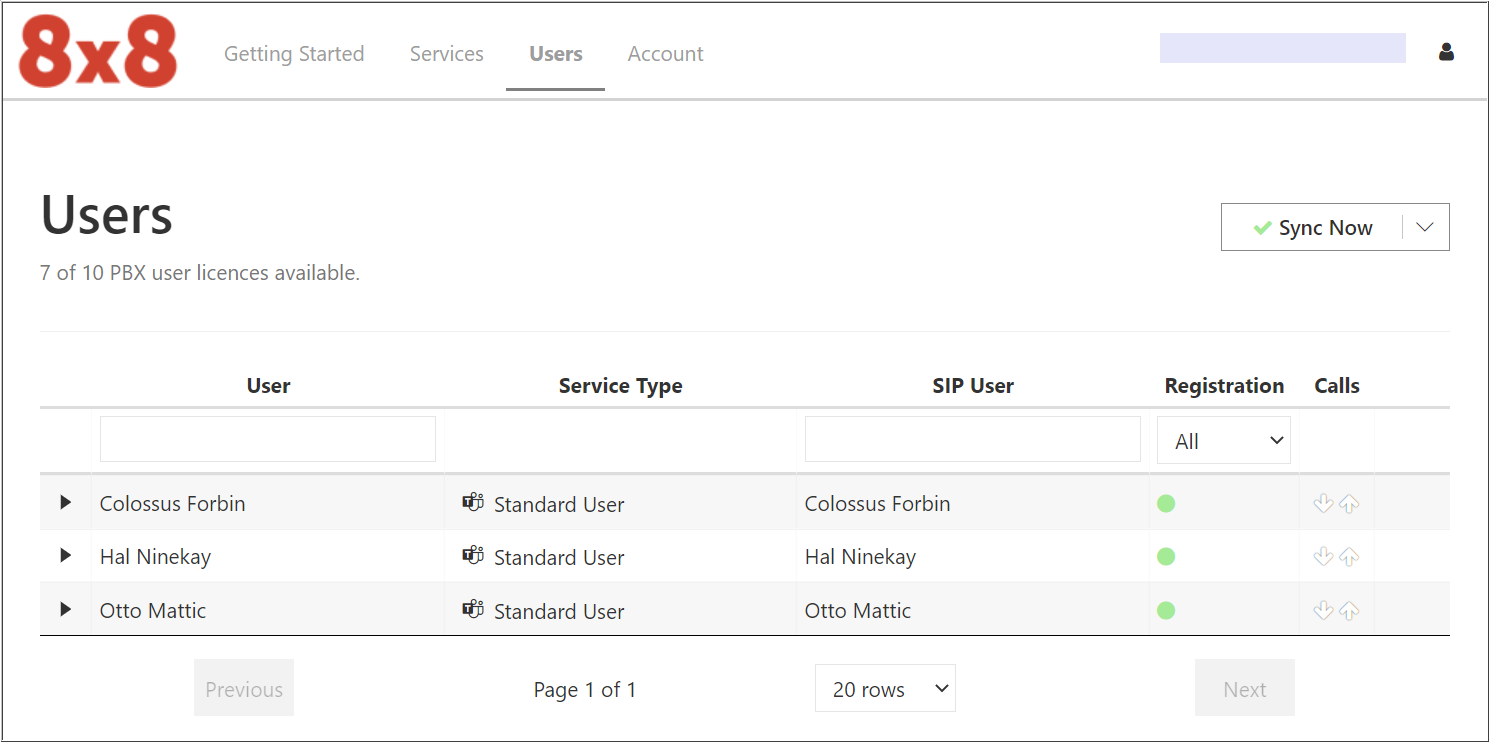Click the incoming calls arrow for Hal Ninekay
Screen dimensions: 1489x742
click(1322, 557)
